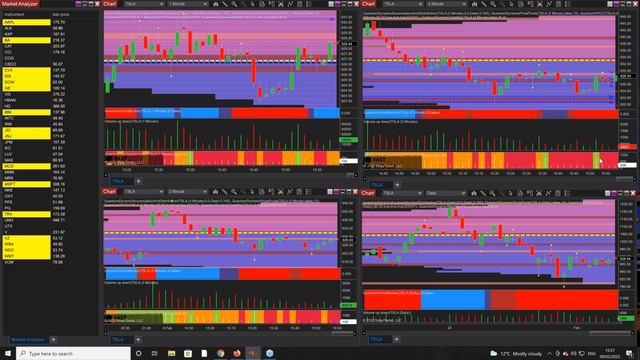Open Drawing Tools in the 2 Minute chart

(484, 4)
